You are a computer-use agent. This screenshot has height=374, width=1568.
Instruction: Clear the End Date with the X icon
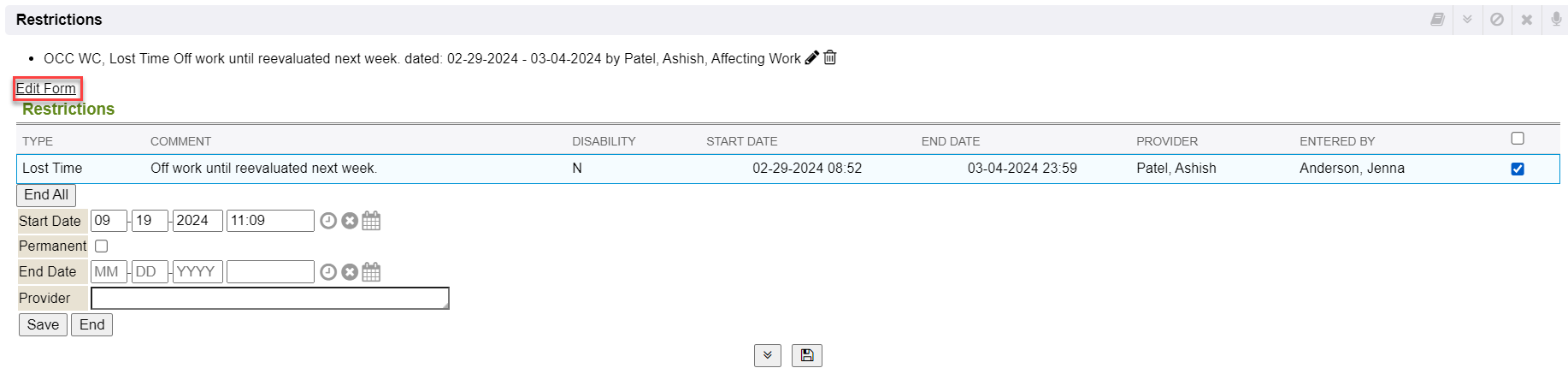coord(350,272)
